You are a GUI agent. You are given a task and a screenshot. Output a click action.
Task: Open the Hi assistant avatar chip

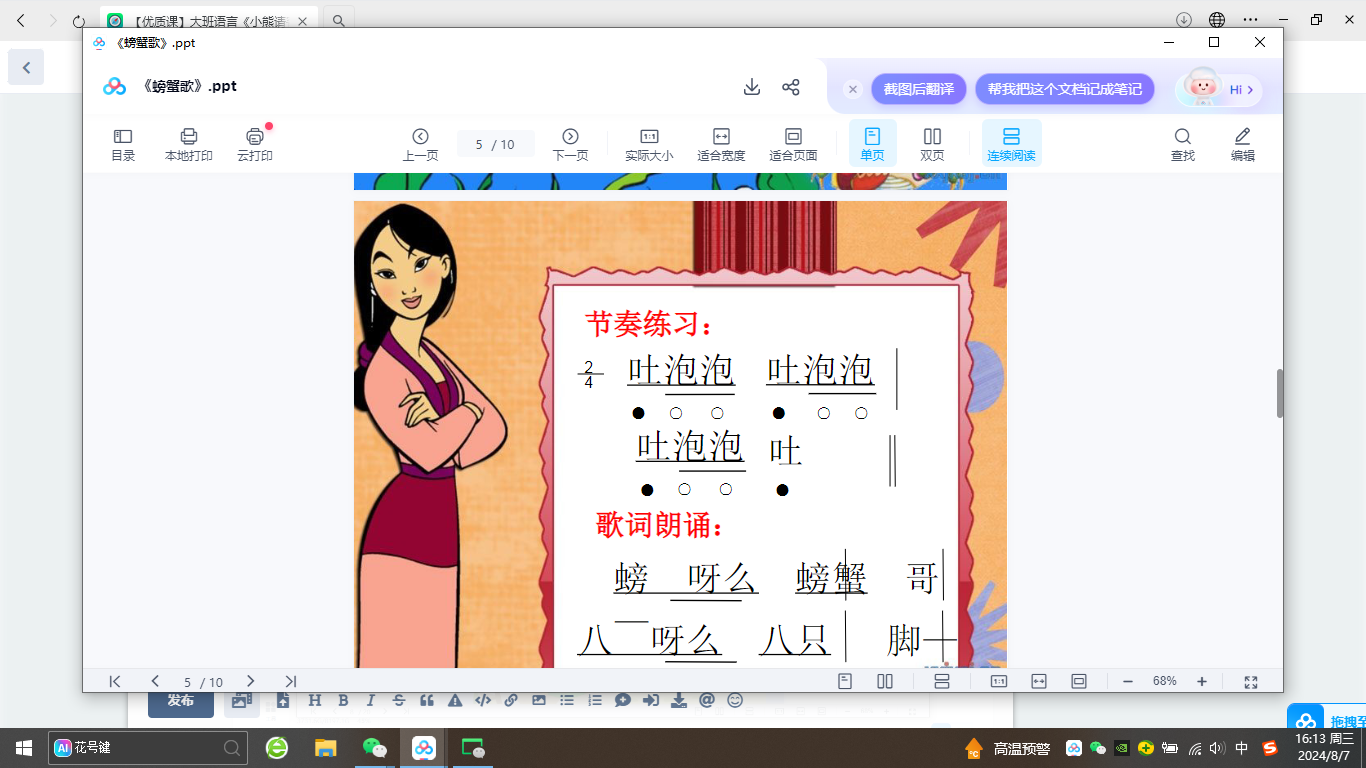tap(1219, 89)
